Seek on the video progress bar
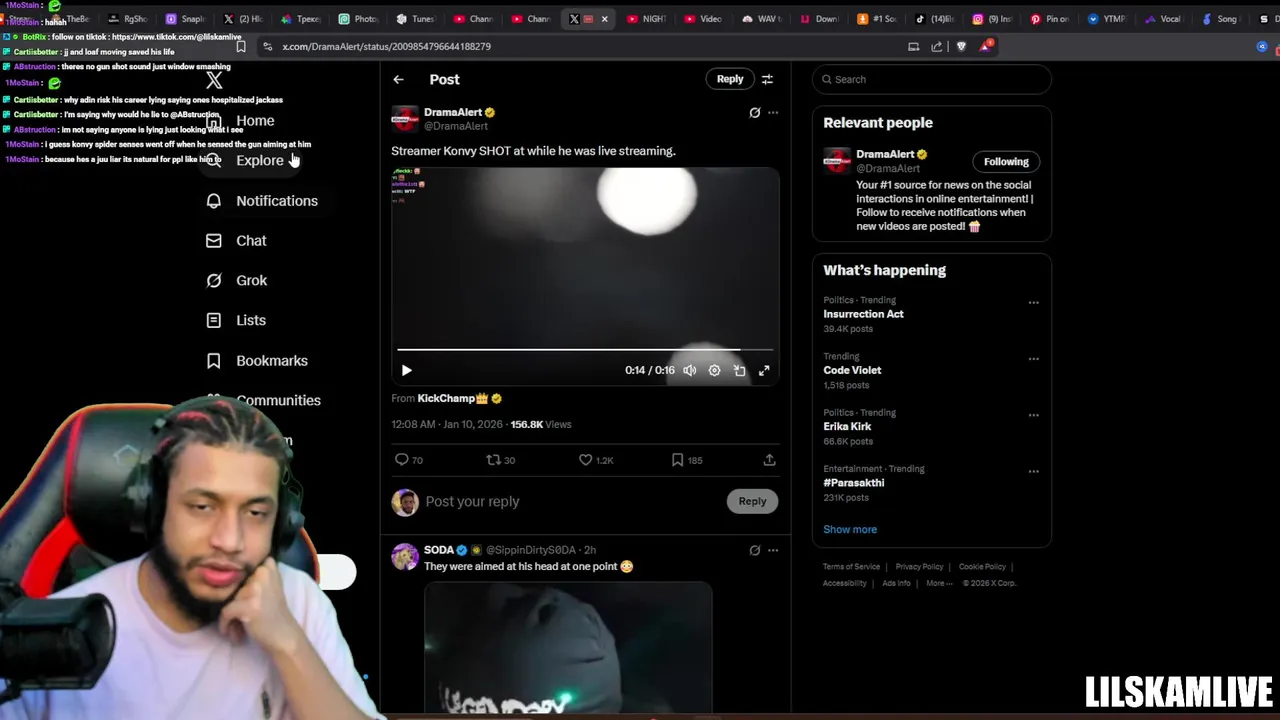This screenshot has height=720, width=1280. (585, 349)
